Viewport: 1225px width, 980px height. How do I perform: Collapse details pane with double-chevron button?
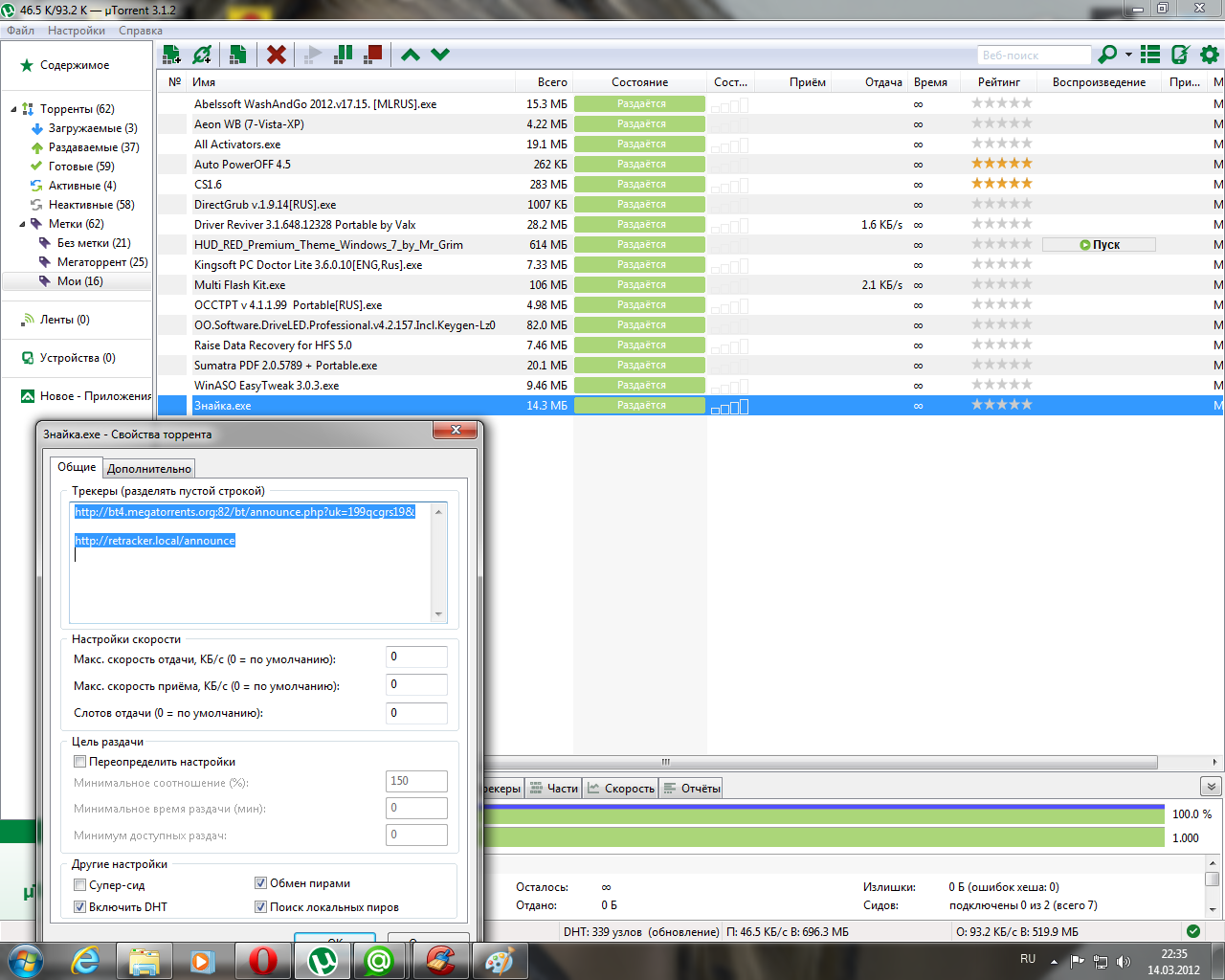[x=1211, y=787]
